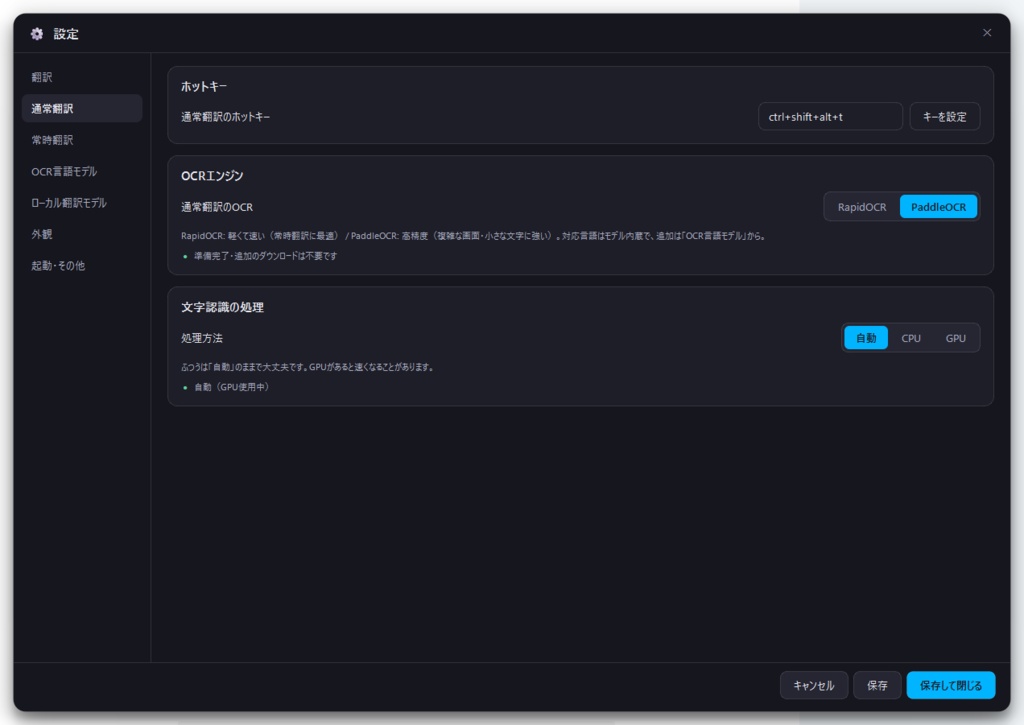Click the 通常翻訳のホットキー label
The width and height of the screenshot is (1024, 725).
tap(225, 117)
